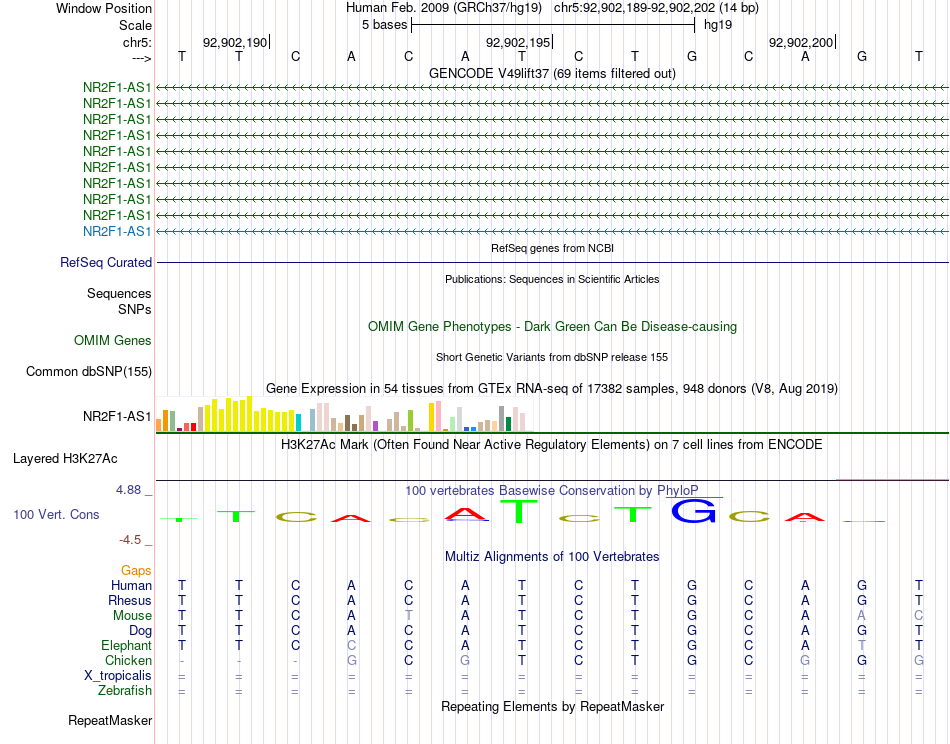Open the GTEx Gene Expression track title
Screen dimensions: 950x744
click(x=552, y=388)
